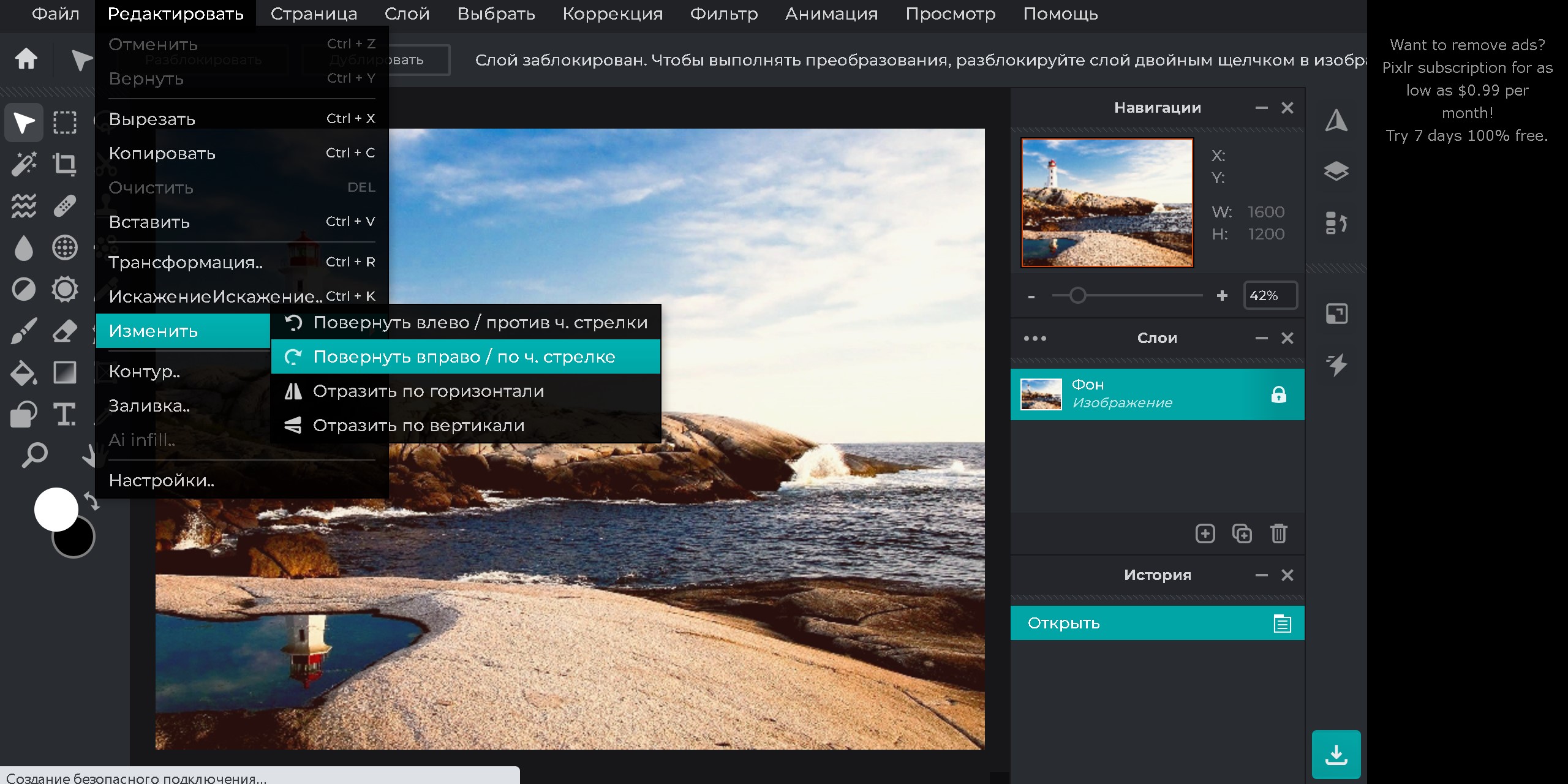Image resolution: width=1568 pixels, height=784 pixels.
Task: Delete the layer with trash icon
Action: click(x=1278, y=533)
